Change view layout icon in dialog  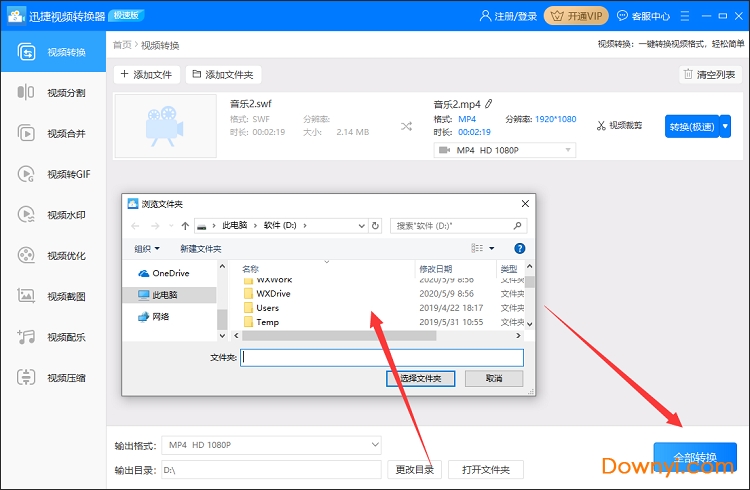tap(477, 248)
